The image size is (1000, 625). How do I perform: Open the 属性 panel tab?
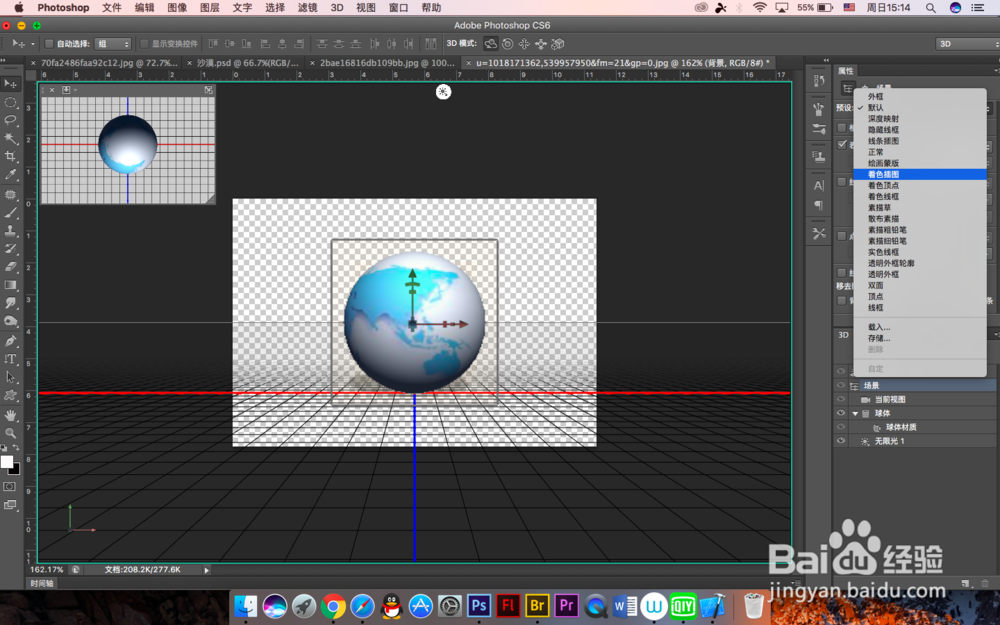[846, 70]
